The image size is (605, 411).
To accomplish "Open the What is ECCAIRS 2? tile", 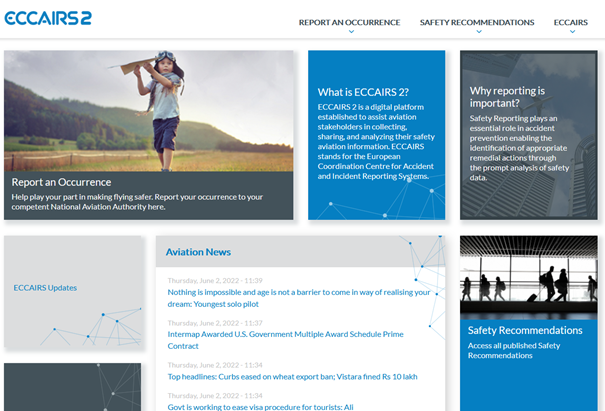I will (377, 135).
